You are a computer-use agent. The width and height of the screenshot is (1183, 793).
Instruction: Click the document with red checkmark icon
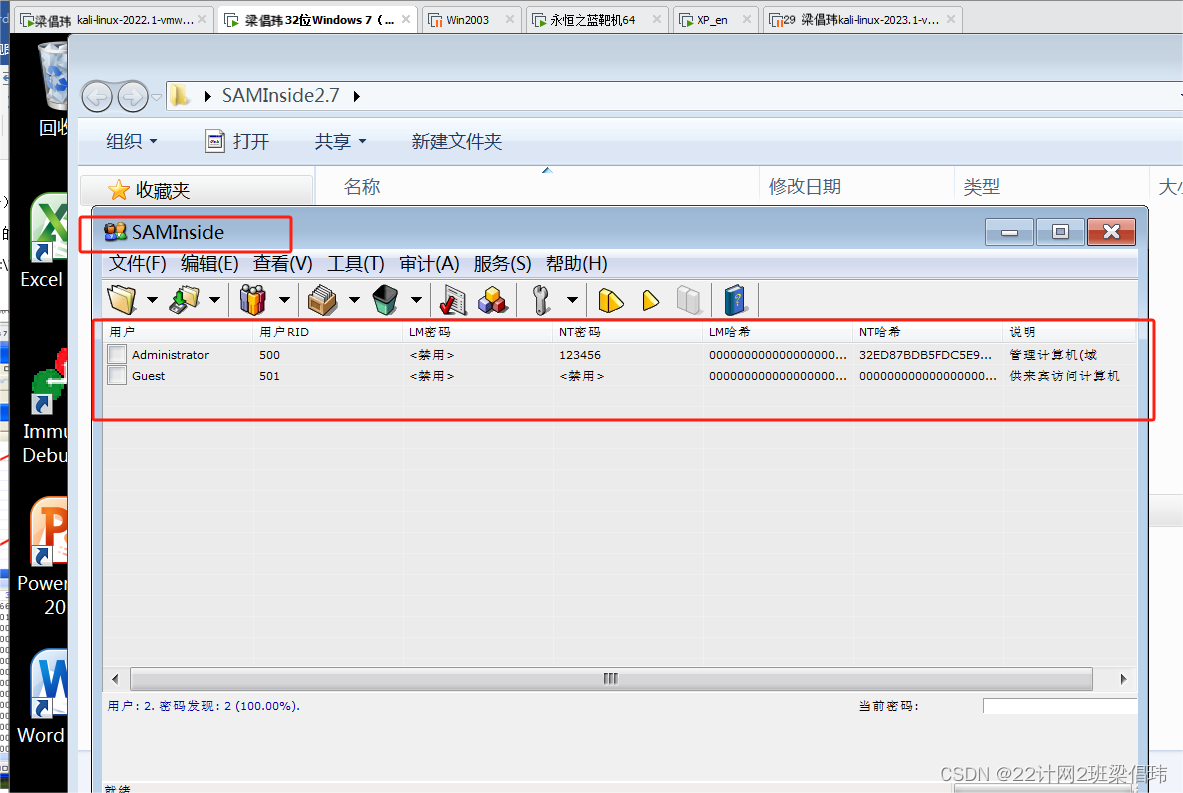453,300
